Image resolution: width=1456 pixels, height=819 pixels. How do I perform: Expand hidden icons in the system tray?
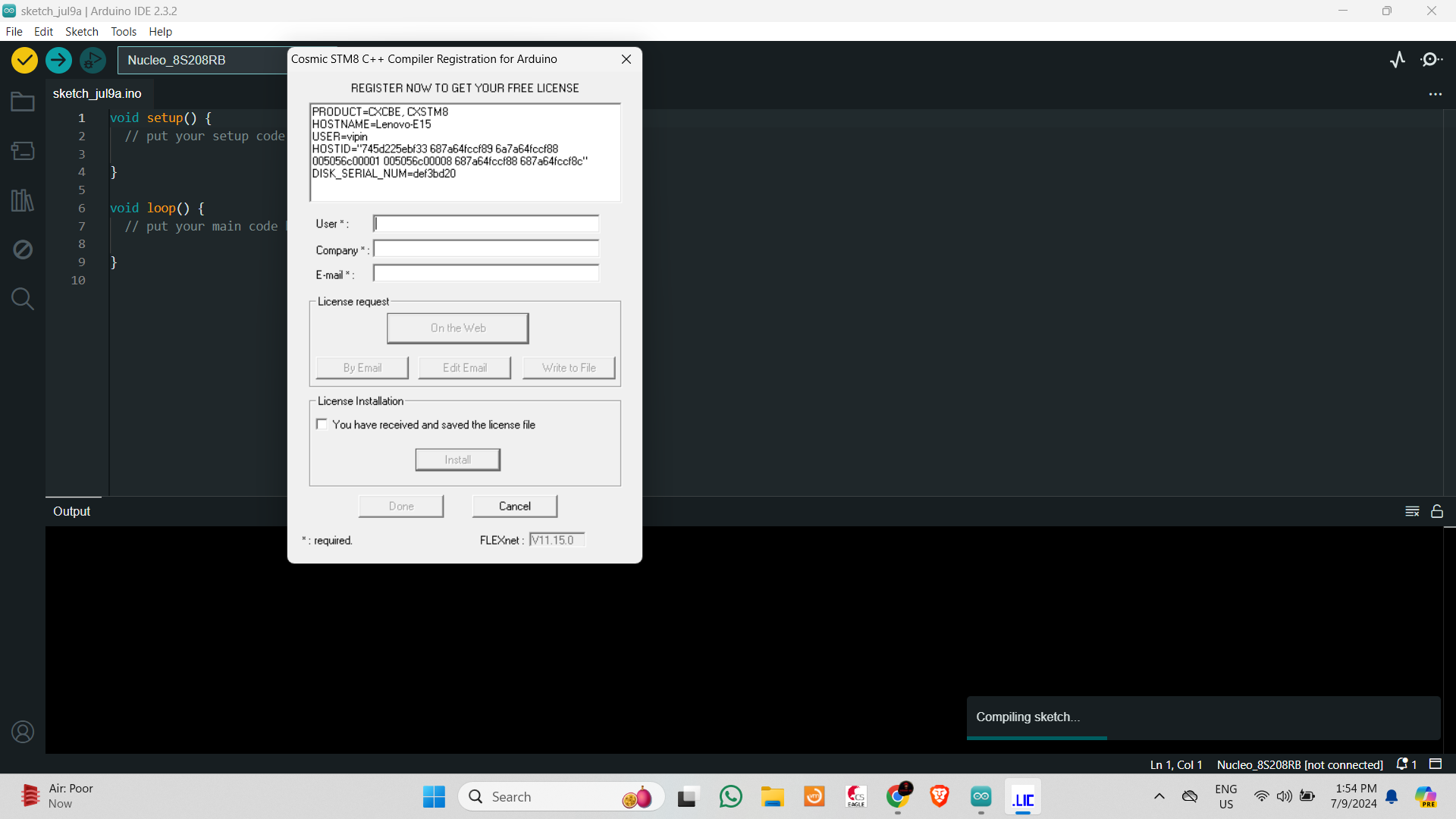(1159, 796)
